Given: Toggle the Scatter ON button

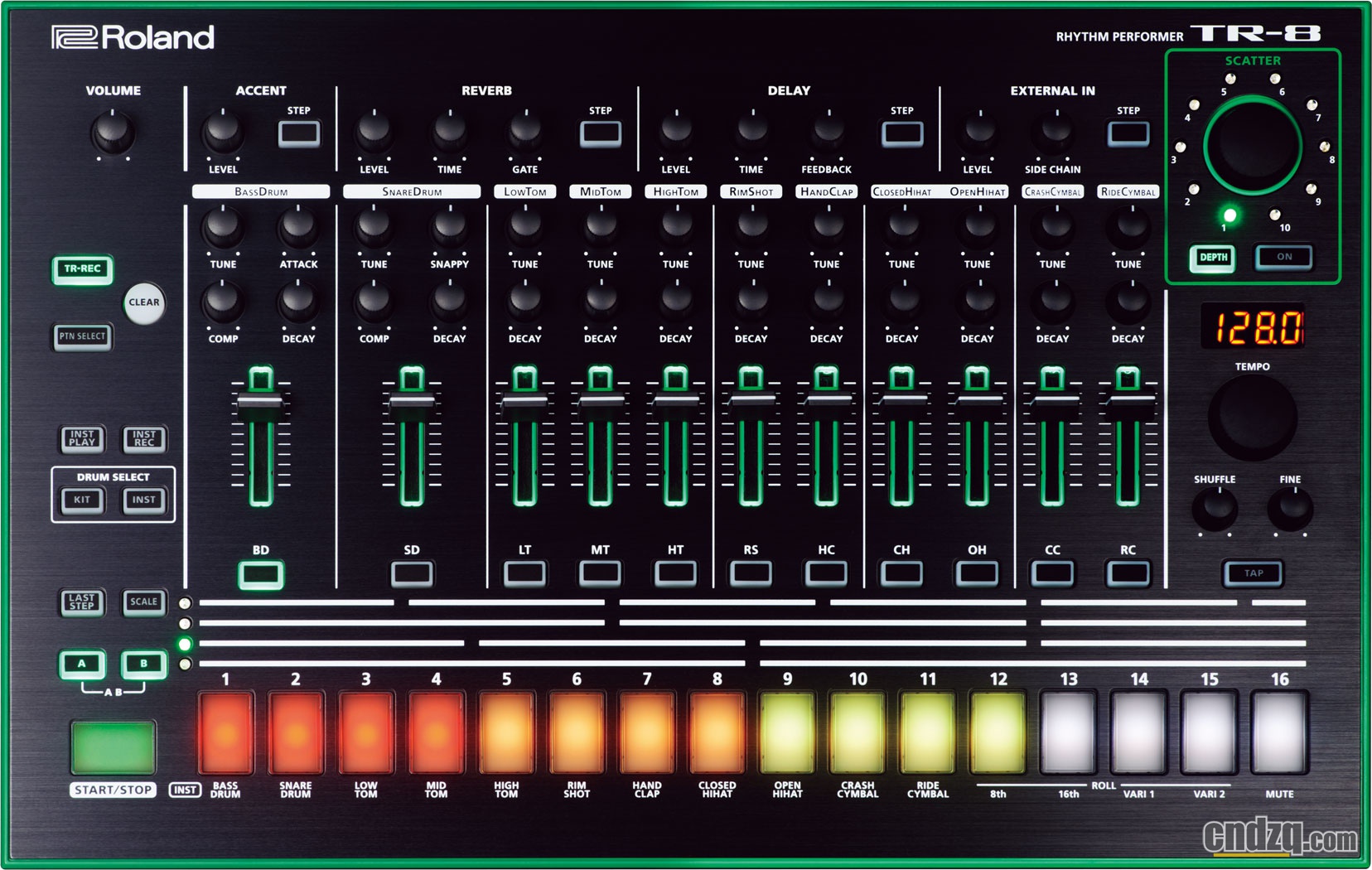Looking at the screenshot, I should point(1284,257).
